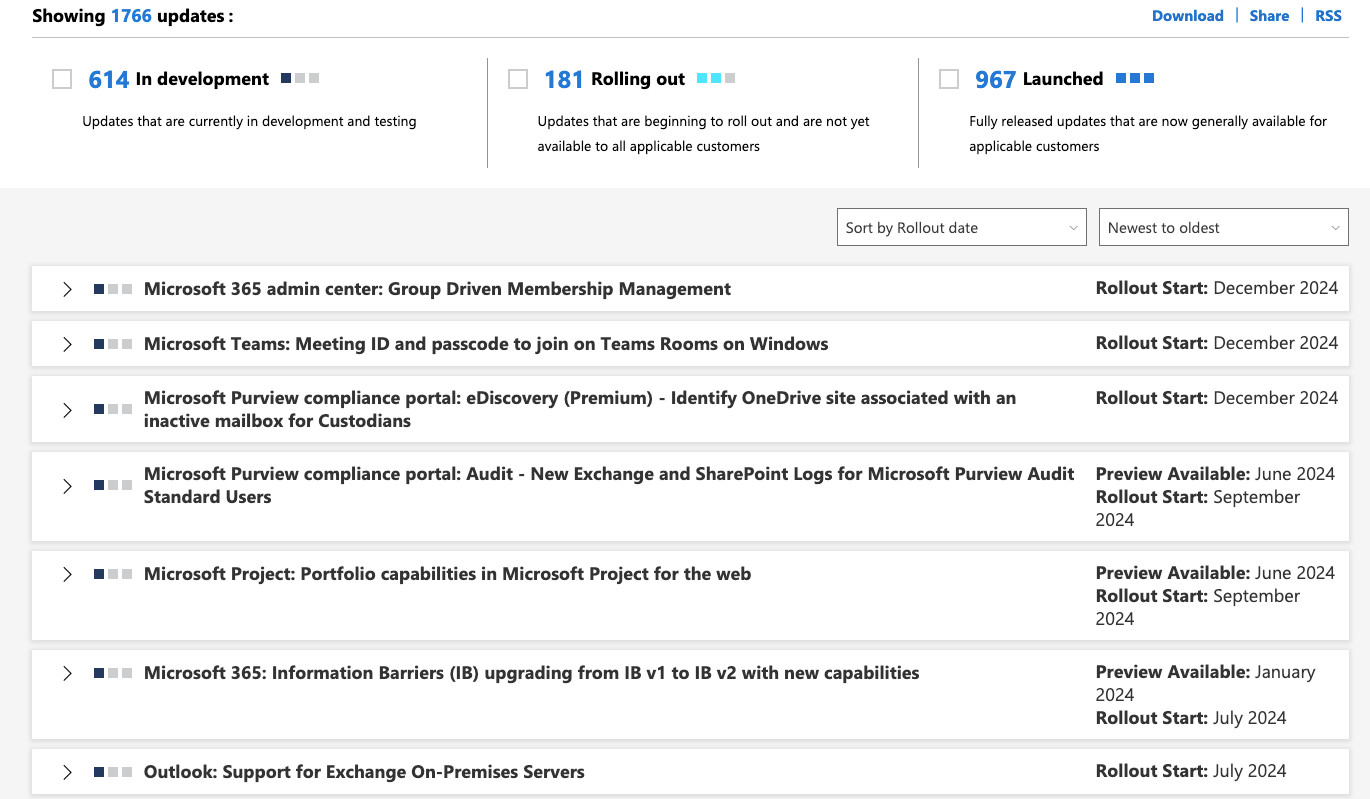Click Preview Available June 2024 for Microsoft Project row
1370x799 pixels.
pos(1215,573)
